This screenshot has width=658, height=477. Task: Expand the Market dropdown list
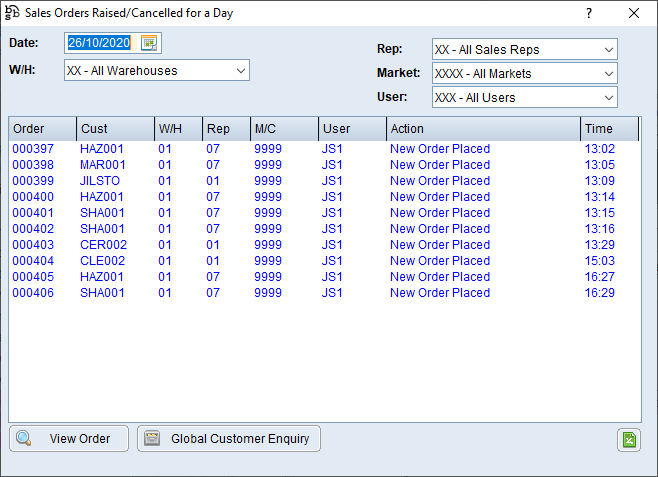[608, 73]
